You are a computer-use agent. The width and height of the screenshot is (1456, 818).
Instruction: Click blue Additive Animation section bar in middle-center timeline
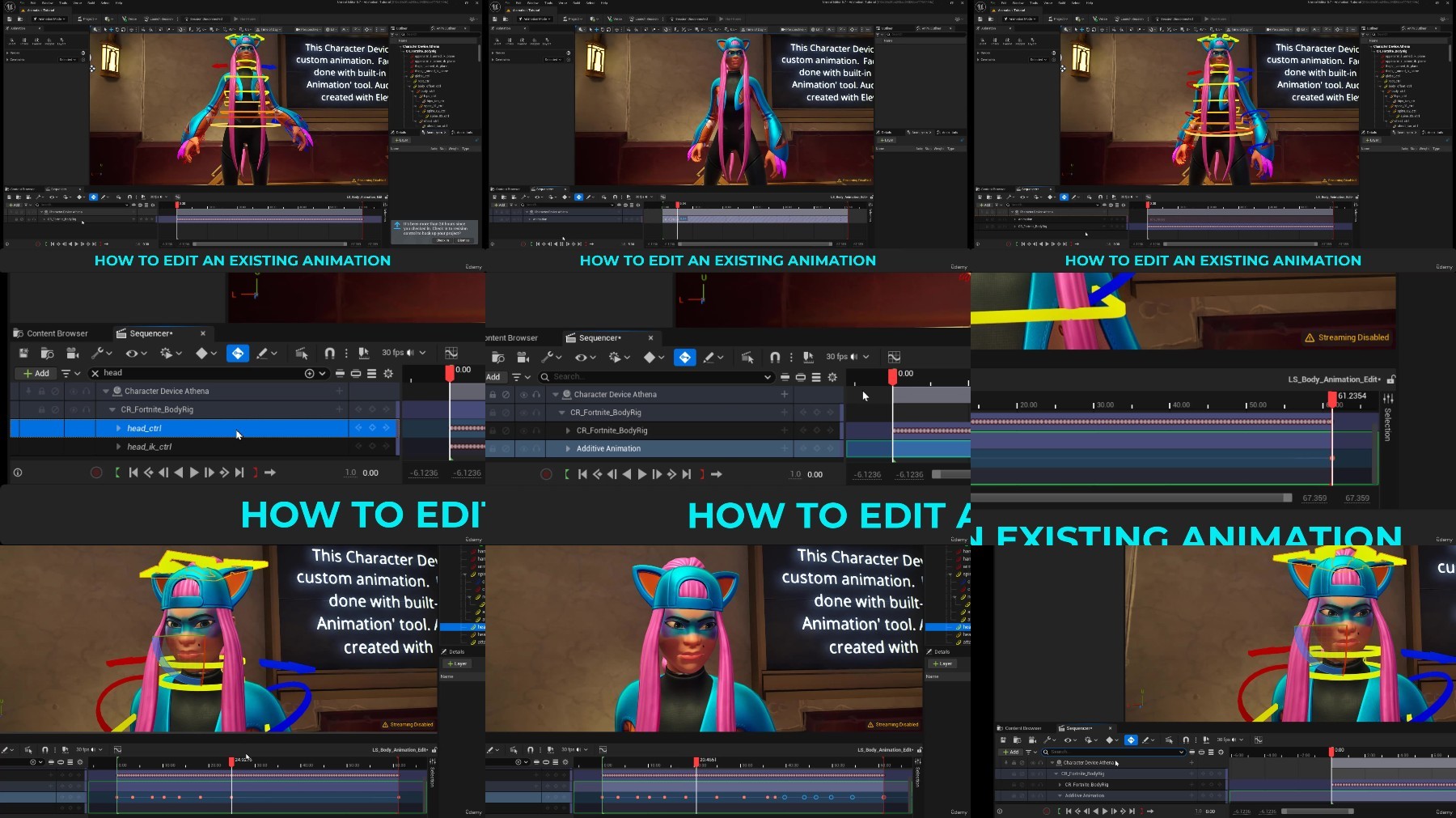coord(908,448)
